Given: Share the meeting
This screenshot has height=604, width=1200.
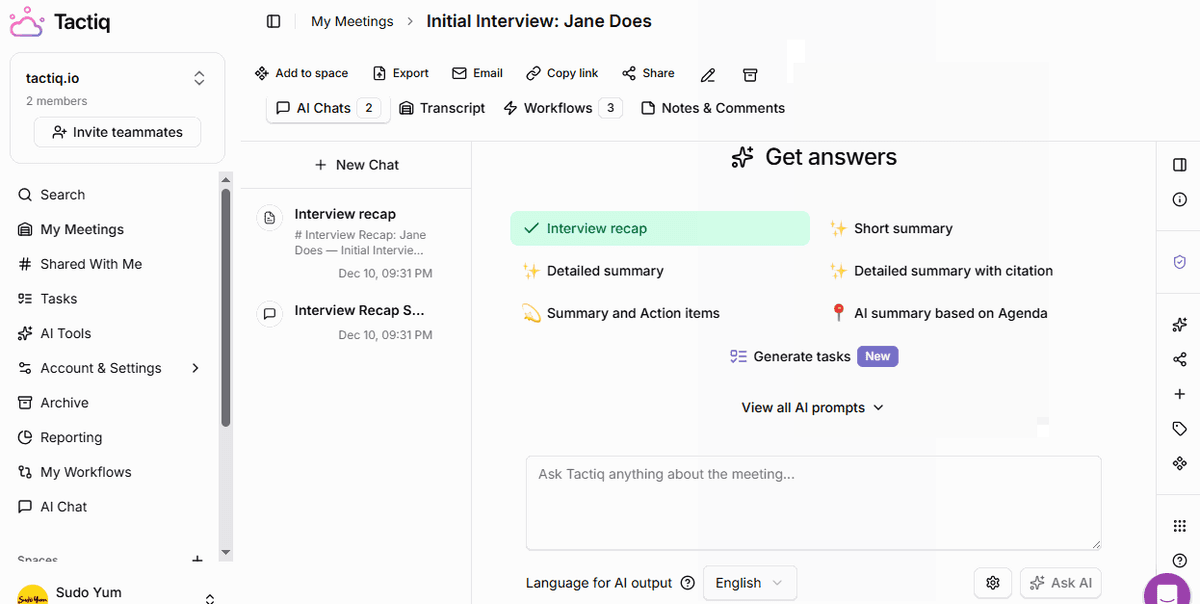Looking at the screenshot, I should click(x=648, y=73).
